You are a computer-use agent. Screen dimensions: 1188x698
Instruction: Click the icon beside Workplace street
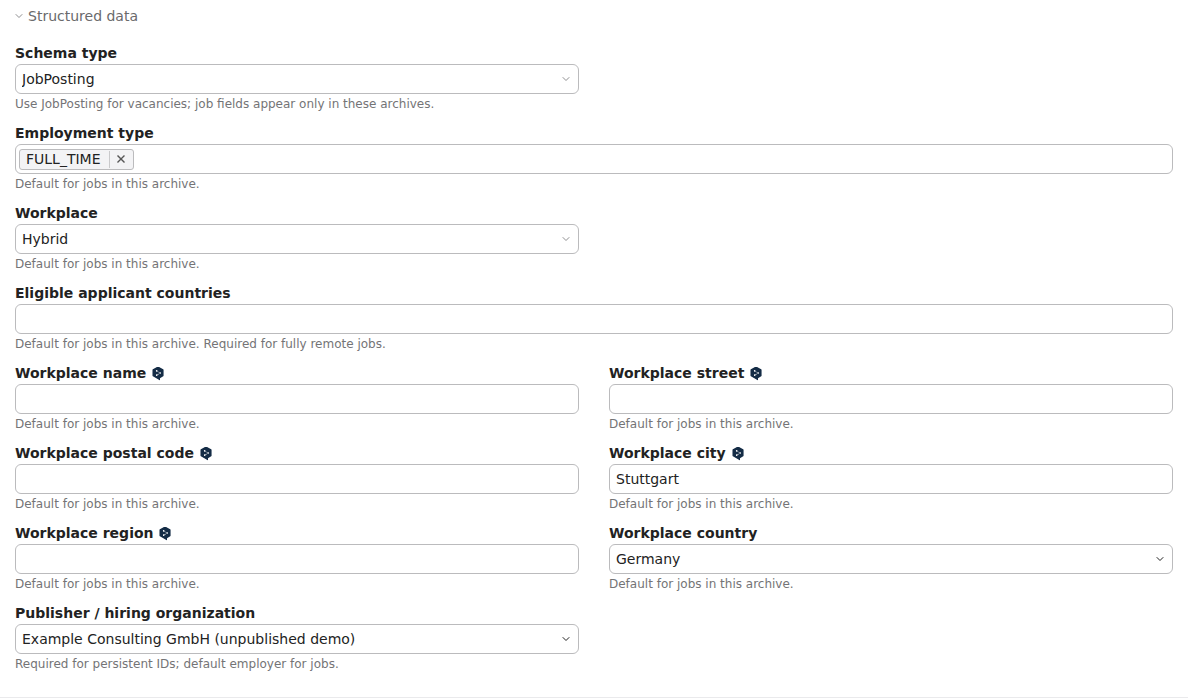(x=756, y=373)
